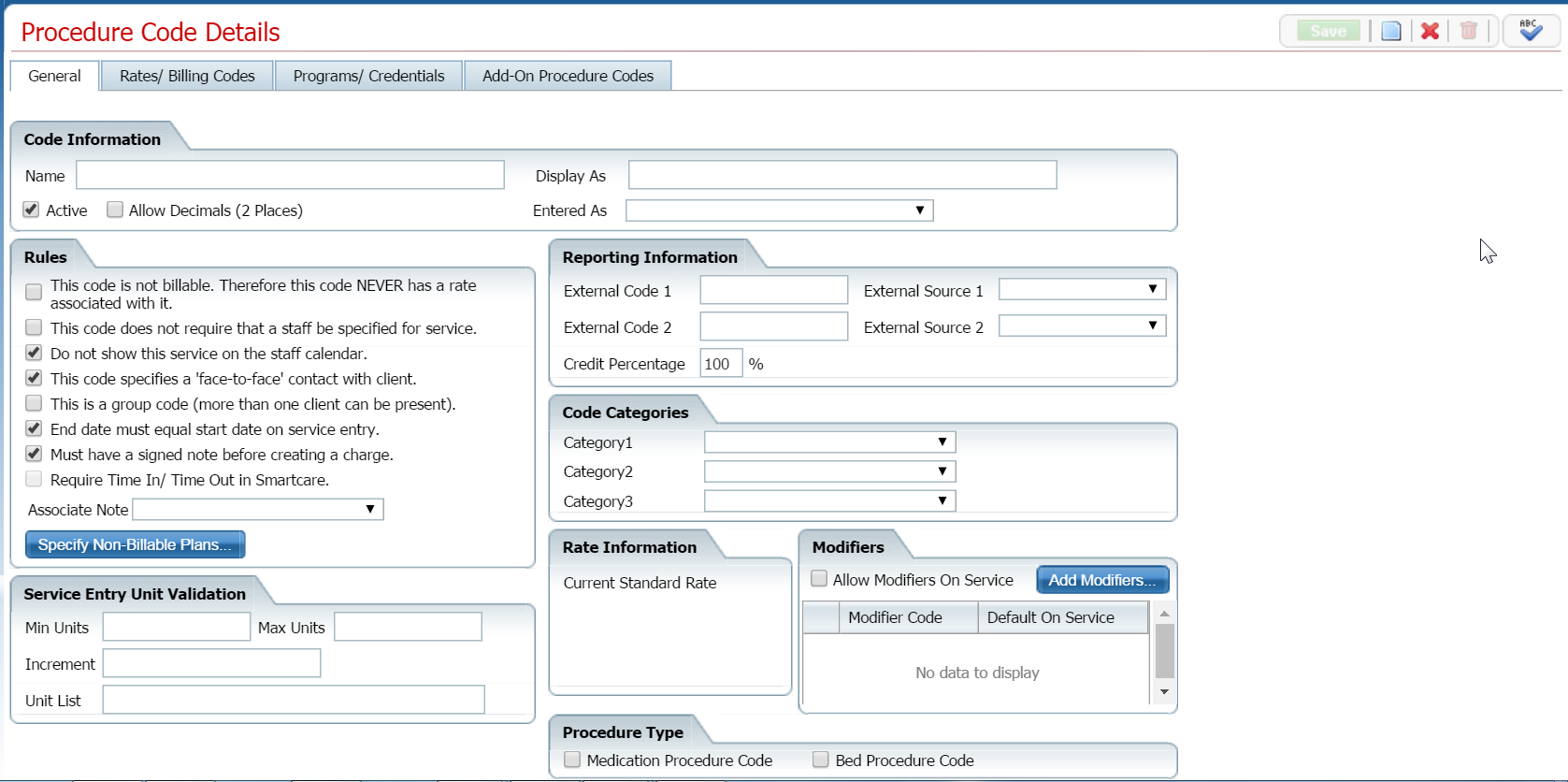This screenshot has width=1568, height=782.
Task: Tick the Bed Procedure Code checkbox
Action: pos(821,760)
